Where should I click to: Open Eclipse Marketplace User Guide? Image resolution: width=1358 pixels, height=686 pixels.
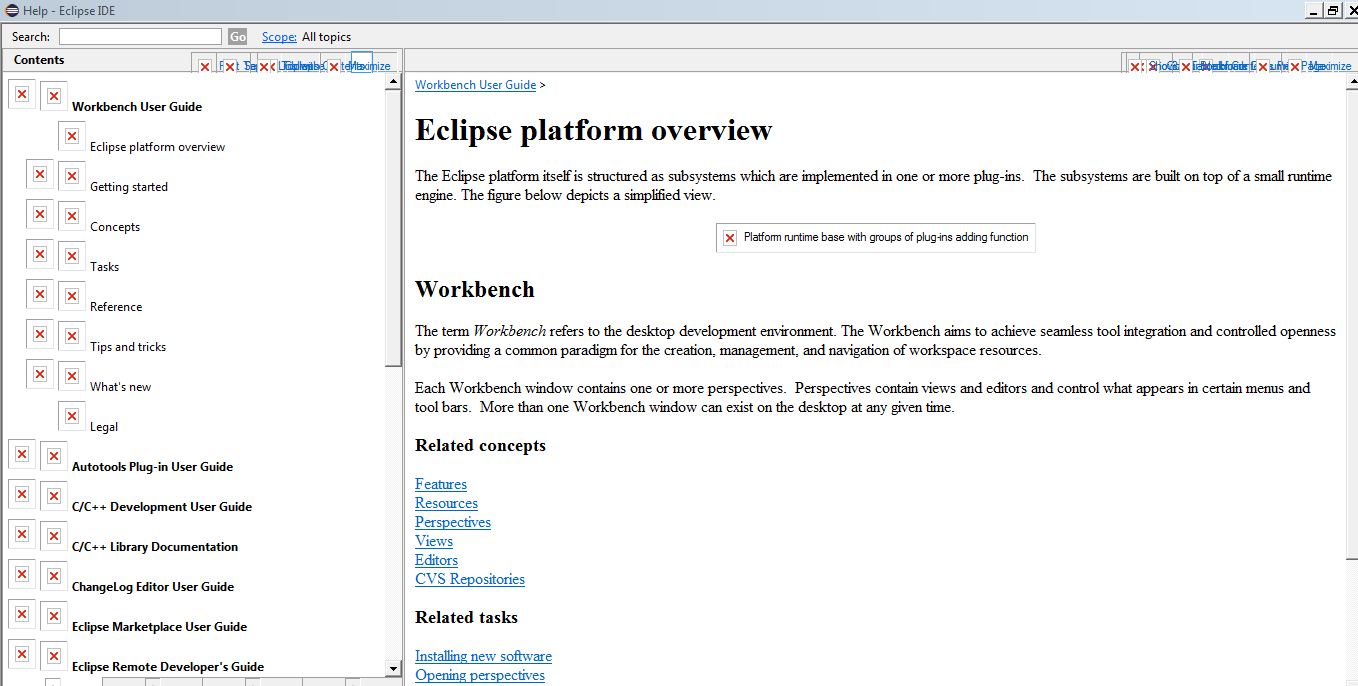click(159, 627)
